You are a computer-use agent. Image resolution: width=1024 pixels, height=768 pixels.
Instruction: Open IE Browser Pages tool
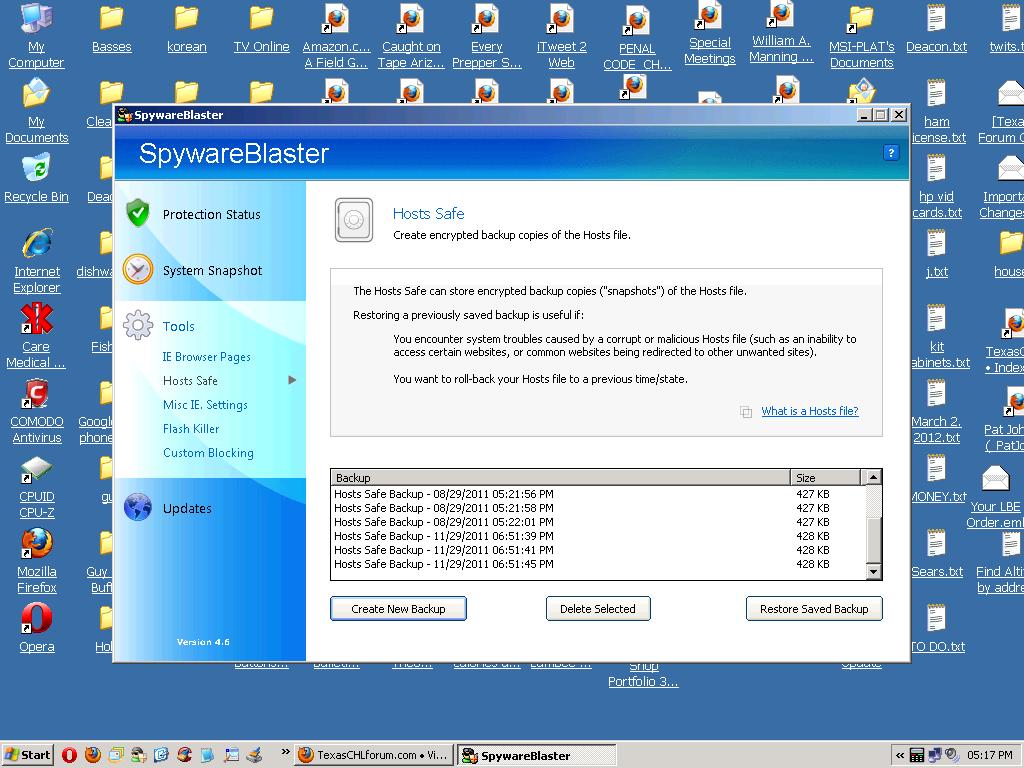206,357
